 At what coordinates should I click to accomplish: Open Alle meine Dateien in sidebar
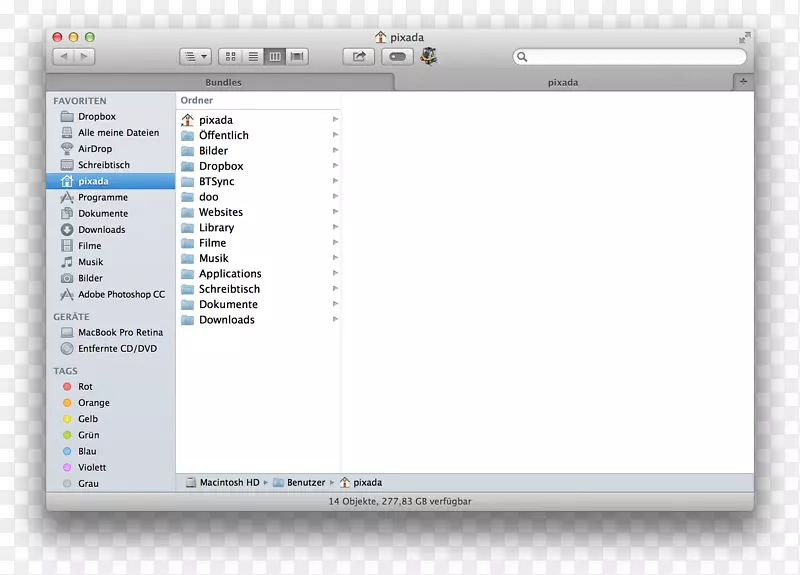point(110,133)
